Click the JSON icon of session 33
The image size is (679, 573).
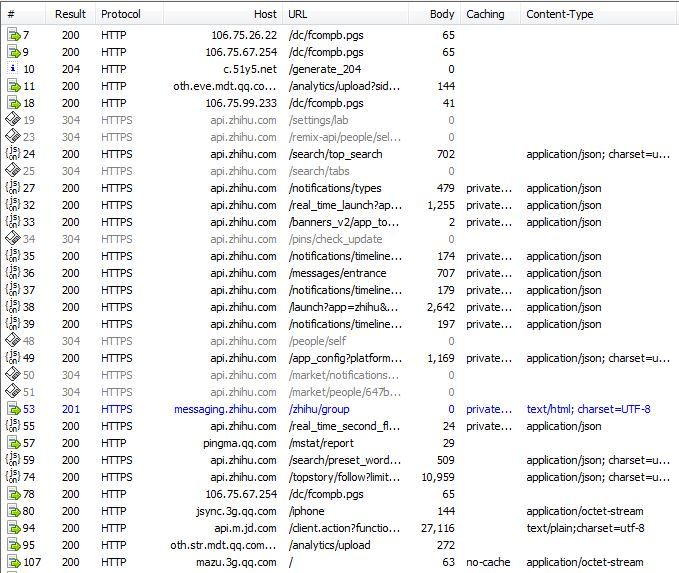[x=13, y=222]
